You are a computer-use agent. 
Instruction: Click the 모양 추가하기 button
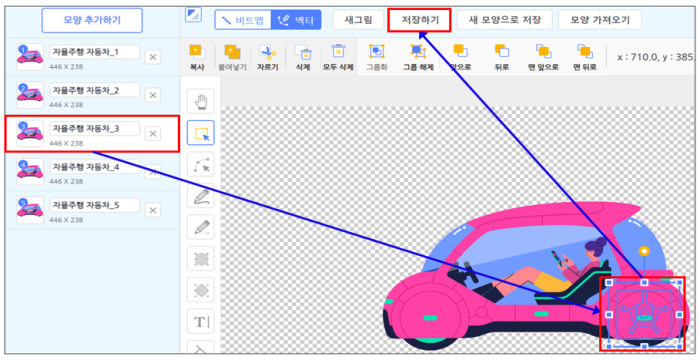pyautogui.click(x=92, y=21)
